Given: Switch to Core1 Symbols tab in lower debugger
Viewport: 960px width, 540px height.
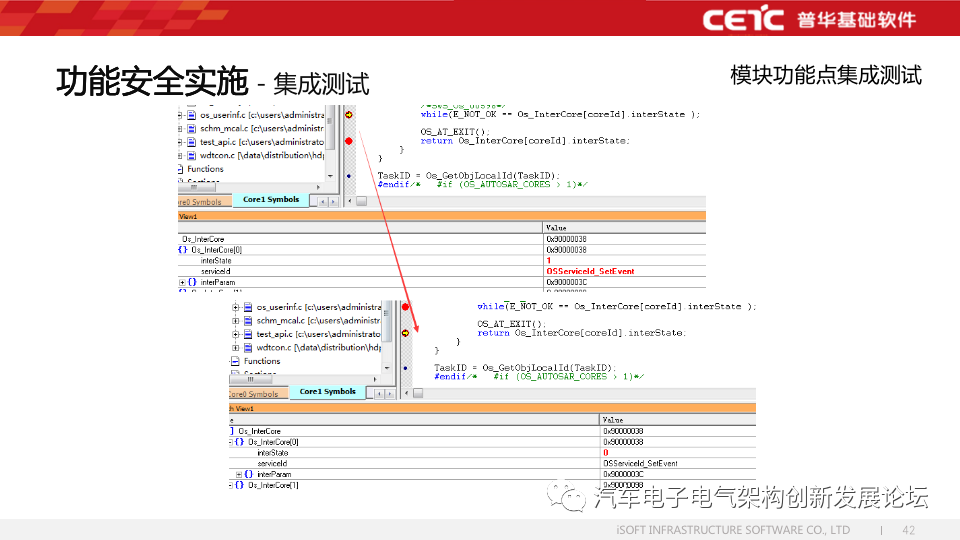Looking at the screenshot, I should 328,392.
